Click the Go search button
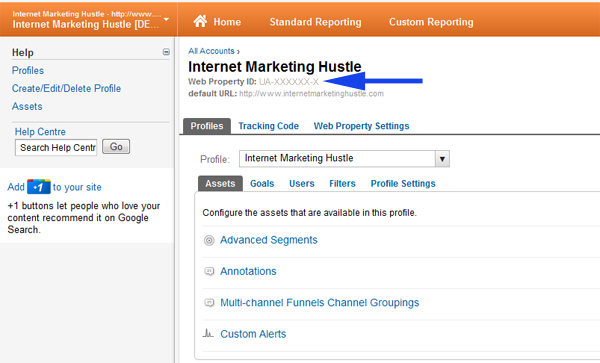This screenshot has height=363, width=600. 116,147
